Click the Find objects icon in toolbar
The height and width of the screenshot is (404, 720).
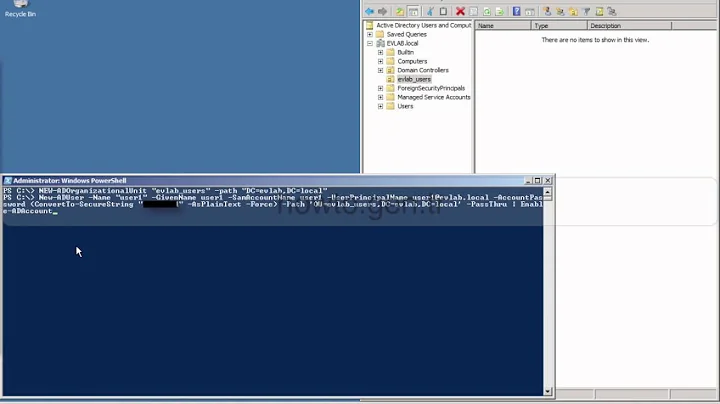point(599,11)
